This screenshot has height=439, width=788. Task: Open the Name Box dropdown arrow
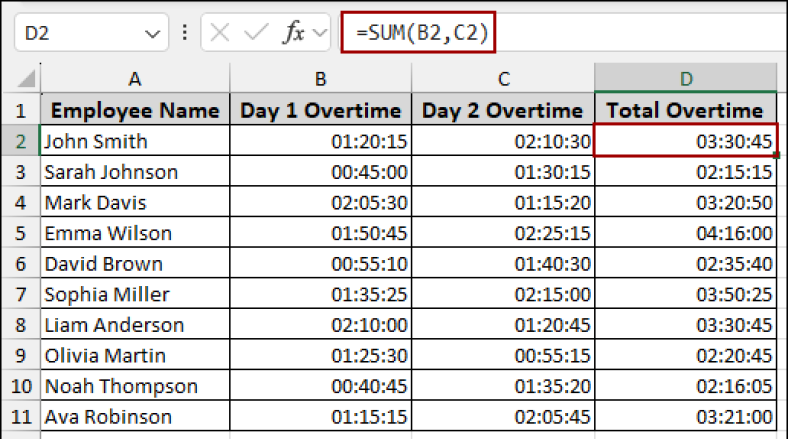[x=152, y=33]
